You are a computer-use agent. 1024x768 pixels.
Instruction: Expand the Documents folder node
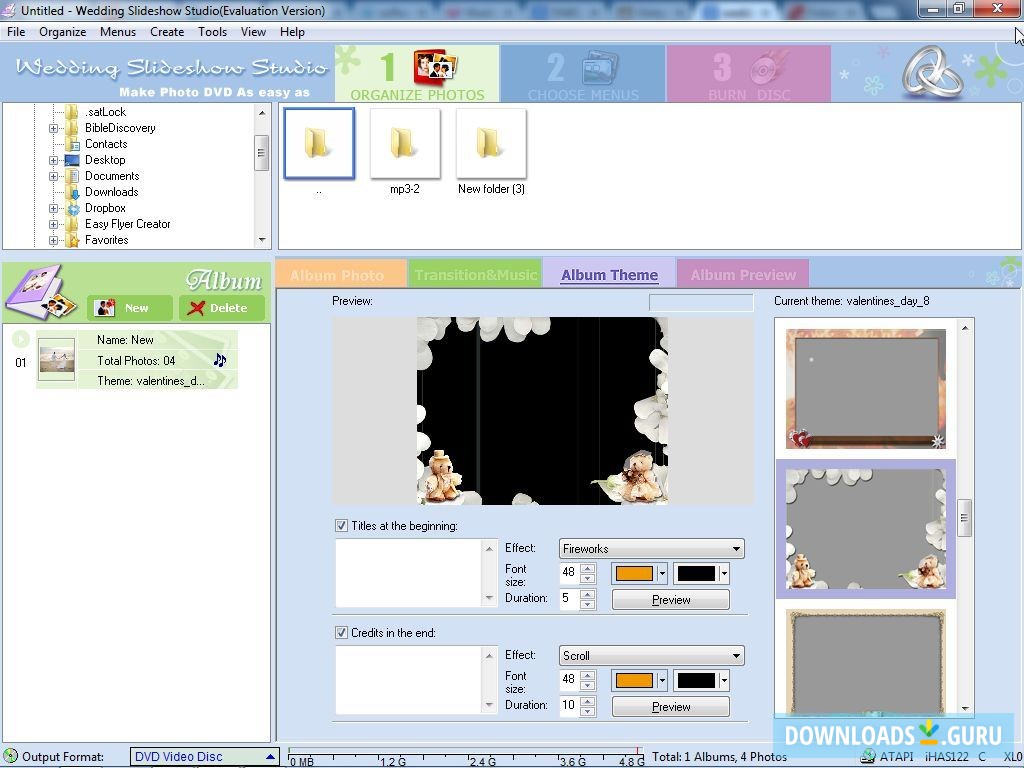click(54, 176)
